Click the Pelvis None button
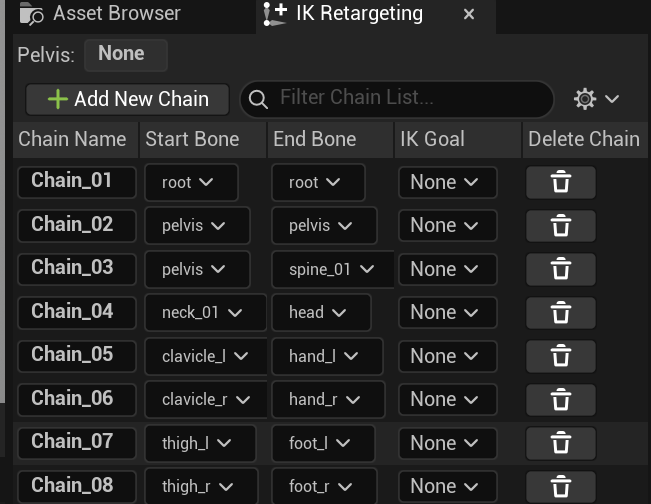The image size is (651, 504). [x=126, y=55]
